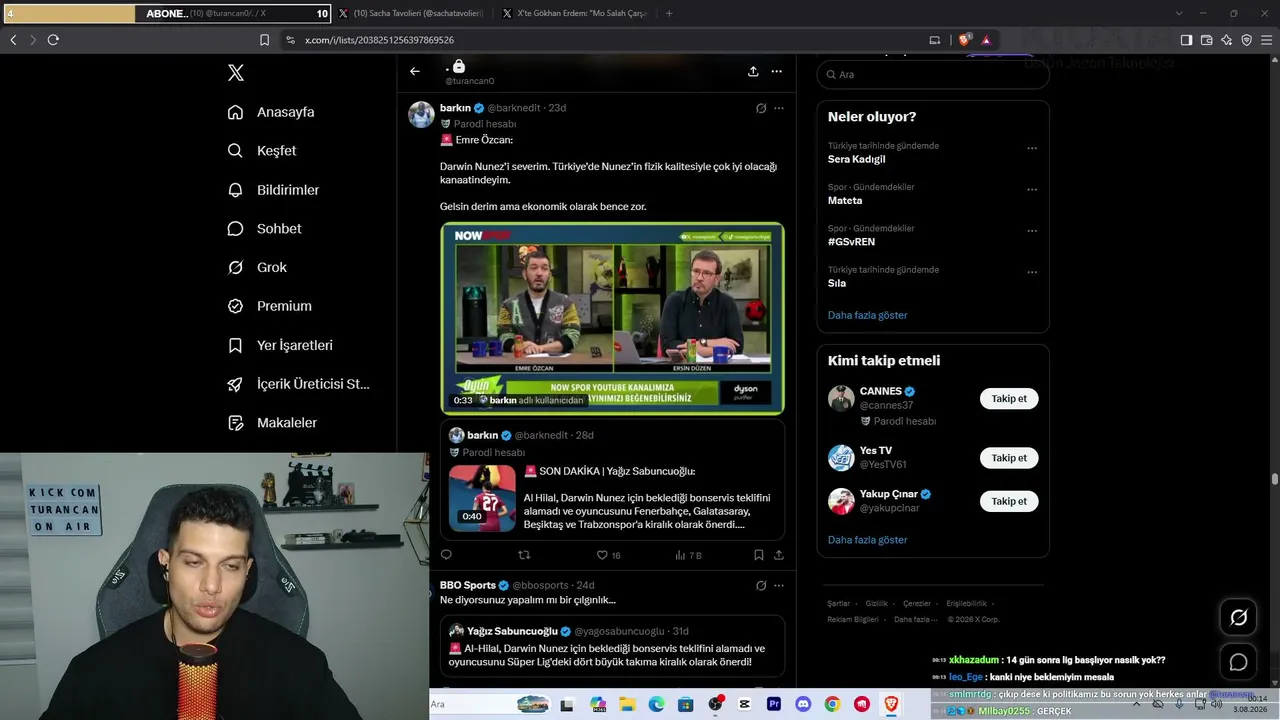
Task: Open more options on BBO Sports post
Action: (x=779, y=585)
